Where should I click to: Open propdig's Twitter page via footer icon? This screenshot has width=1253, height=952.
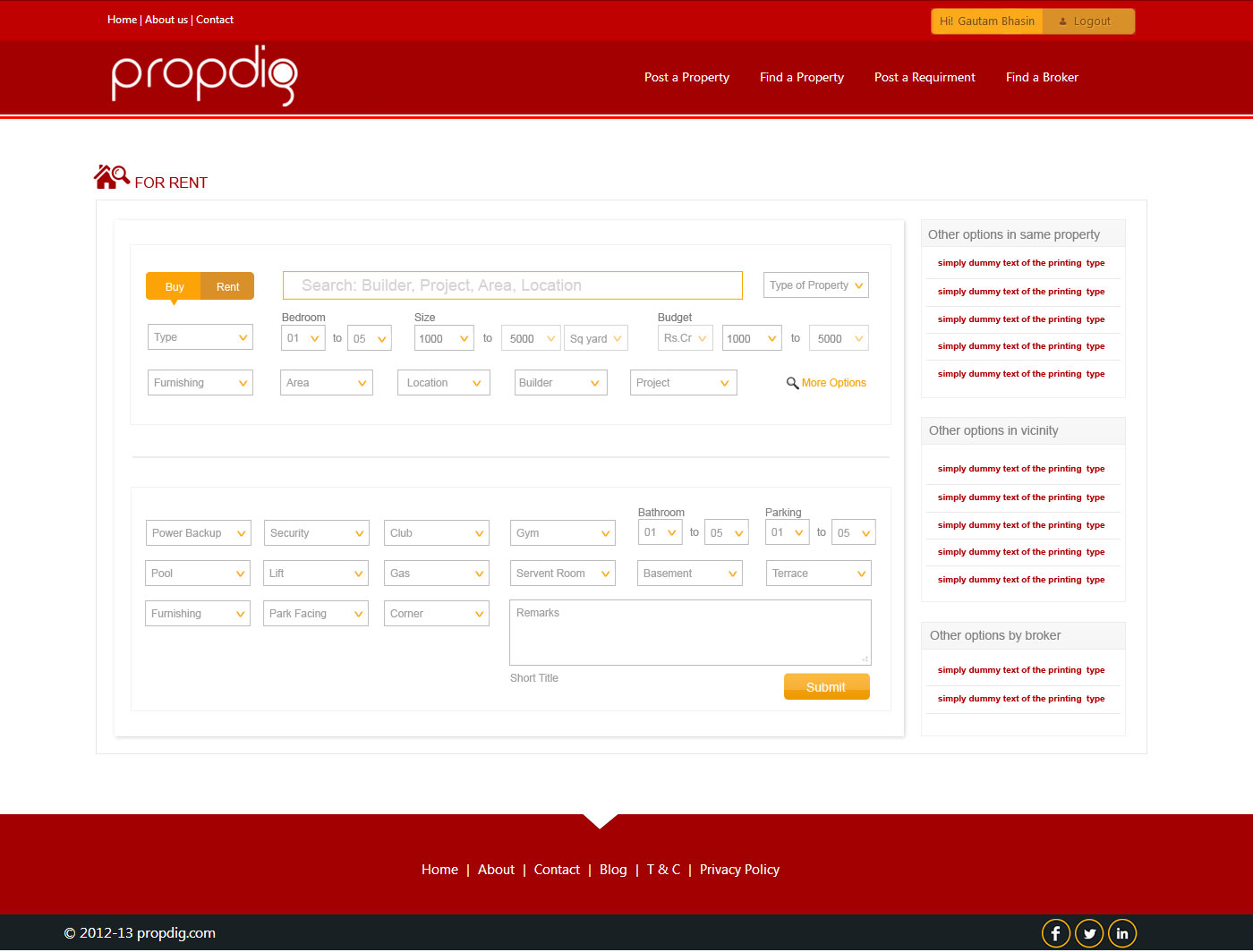[x=1088, y=932]
